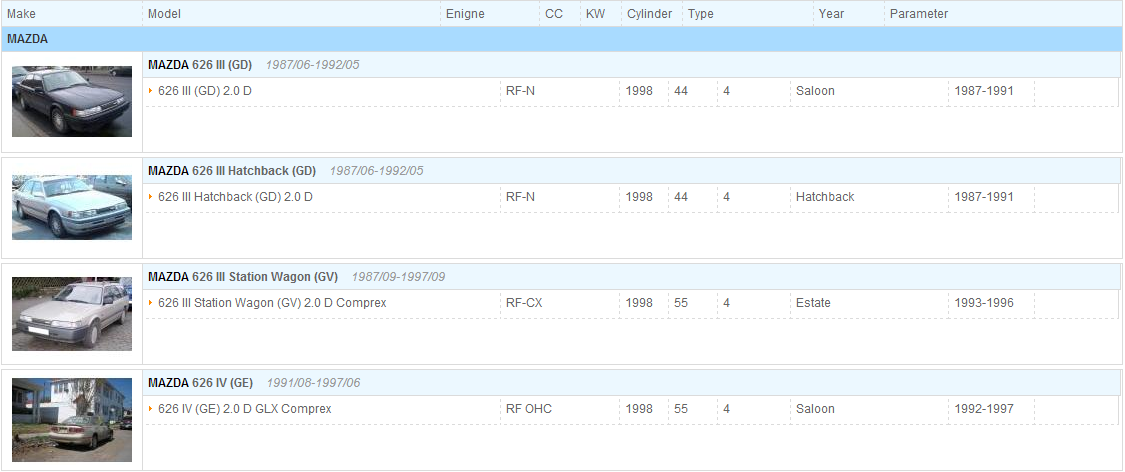Viewport: 1125px width, 472px height.
Task: Click the arrow before 626 IV (GE) 2.0 D GLX Comprex
Action: point(151,409)
